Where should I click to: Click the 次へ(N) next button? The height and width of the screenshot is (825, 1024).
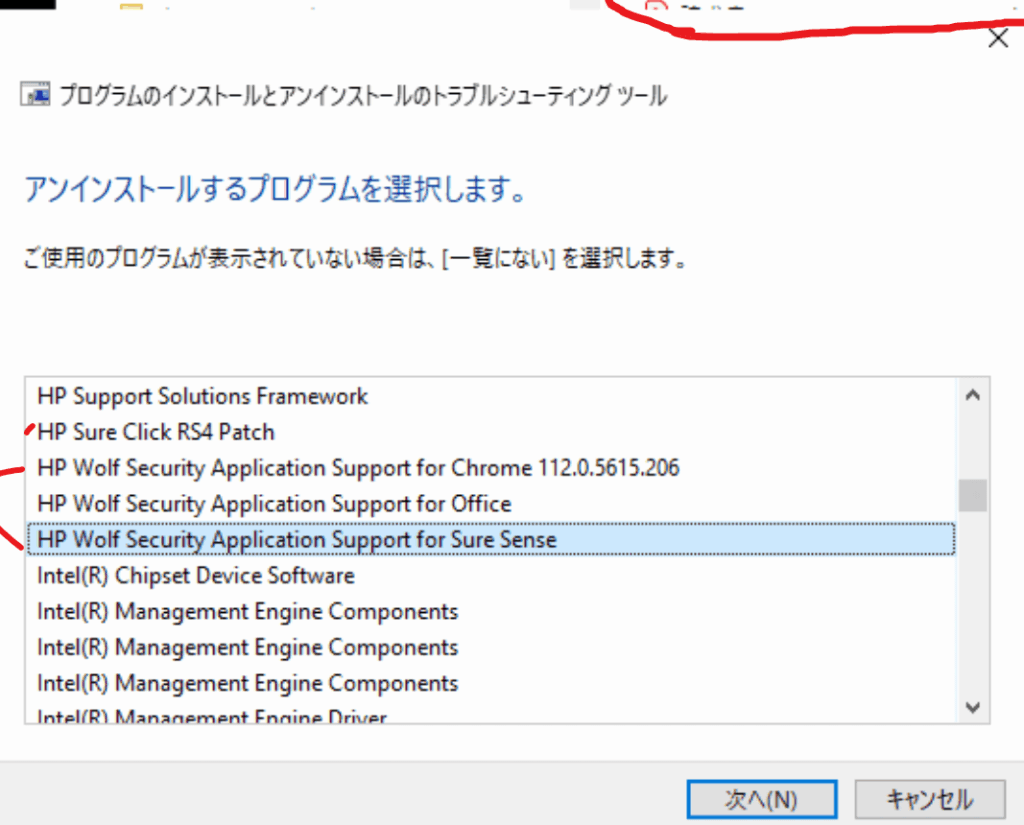(761, 799)
